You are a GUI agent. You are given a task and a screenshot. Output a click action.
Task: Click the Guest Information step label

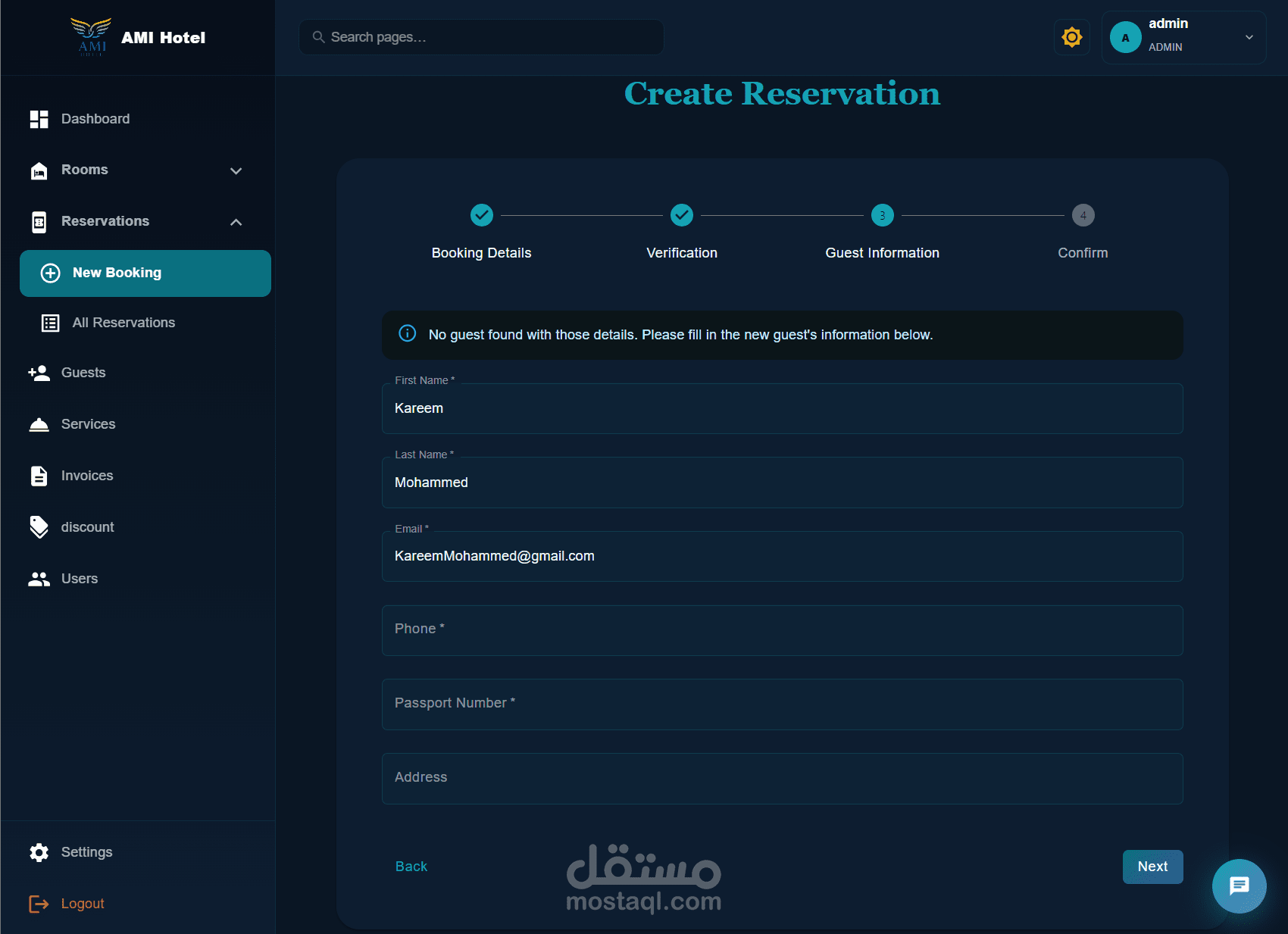pos(882,253)
